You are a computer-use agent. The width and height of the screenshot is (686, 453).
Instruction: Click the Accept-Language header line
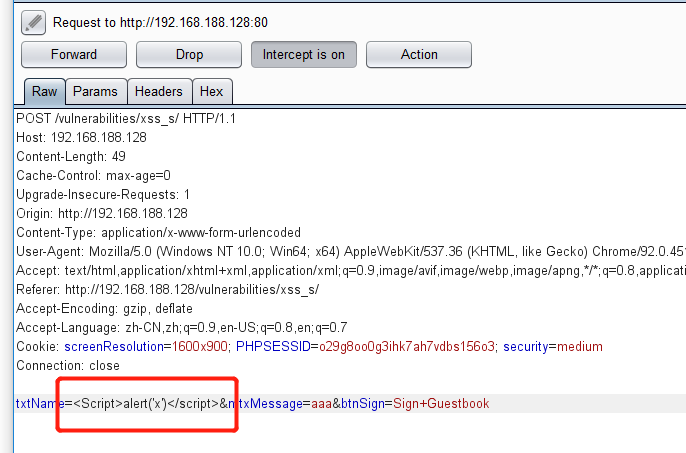182,327
